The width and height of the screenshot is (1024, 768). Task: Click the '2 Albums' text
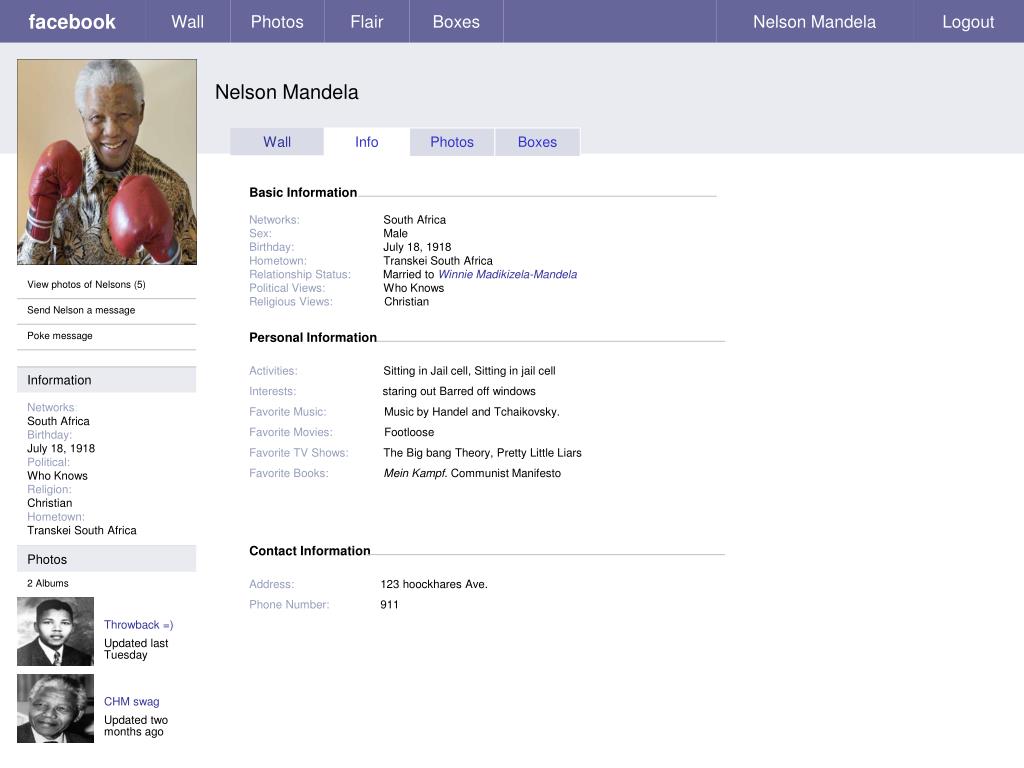coord(48,583)
